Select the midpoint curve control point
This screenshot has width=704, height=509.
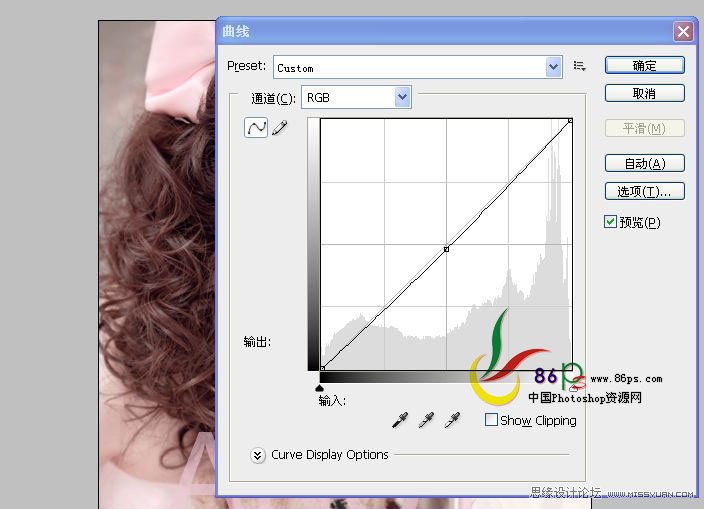click(446, 249)
